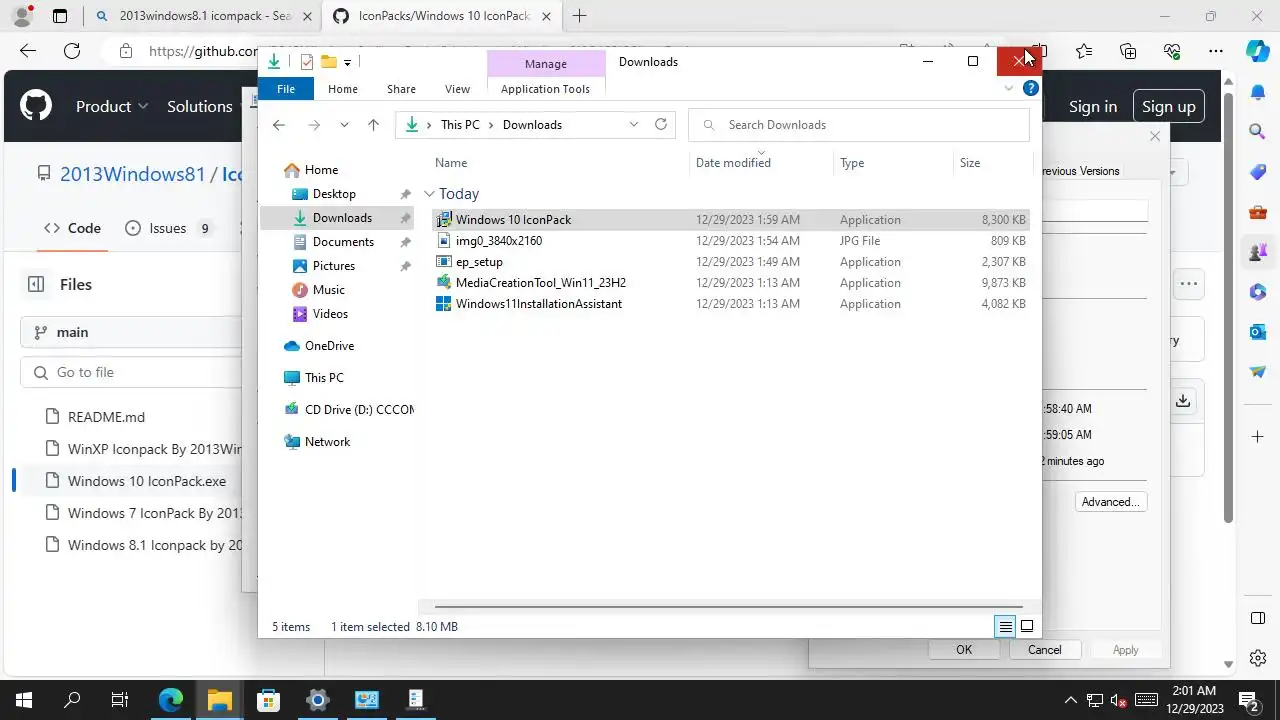
Task: Click This PC in the address breadcrumb
Action: click(460, 125)
